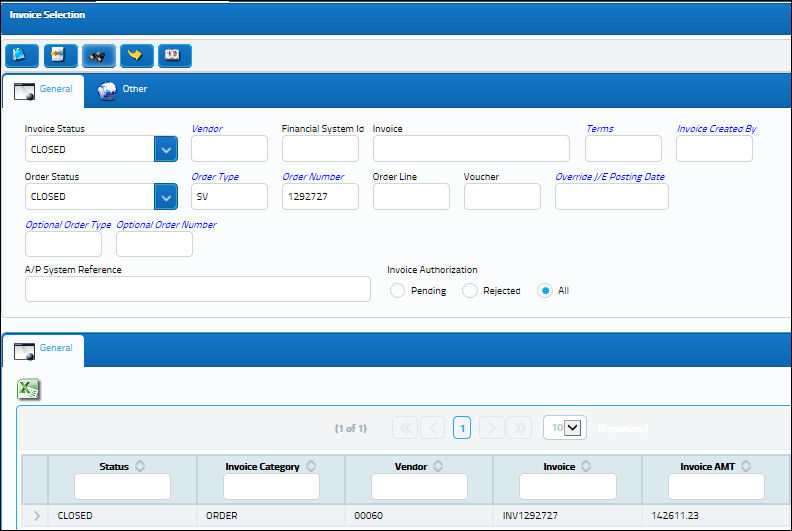Click the Order Line input field

click(x=411, y=197)
